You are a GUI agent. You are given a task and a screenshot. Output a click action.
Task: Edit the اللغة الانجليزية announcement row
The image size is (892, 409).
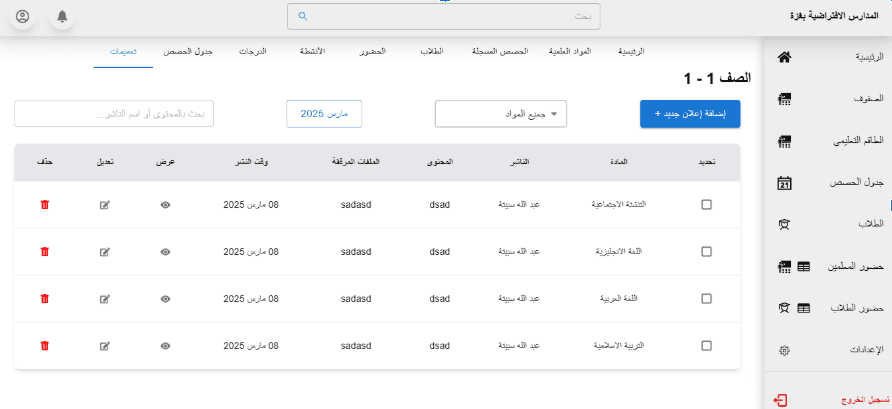click(x=105, y=252)
